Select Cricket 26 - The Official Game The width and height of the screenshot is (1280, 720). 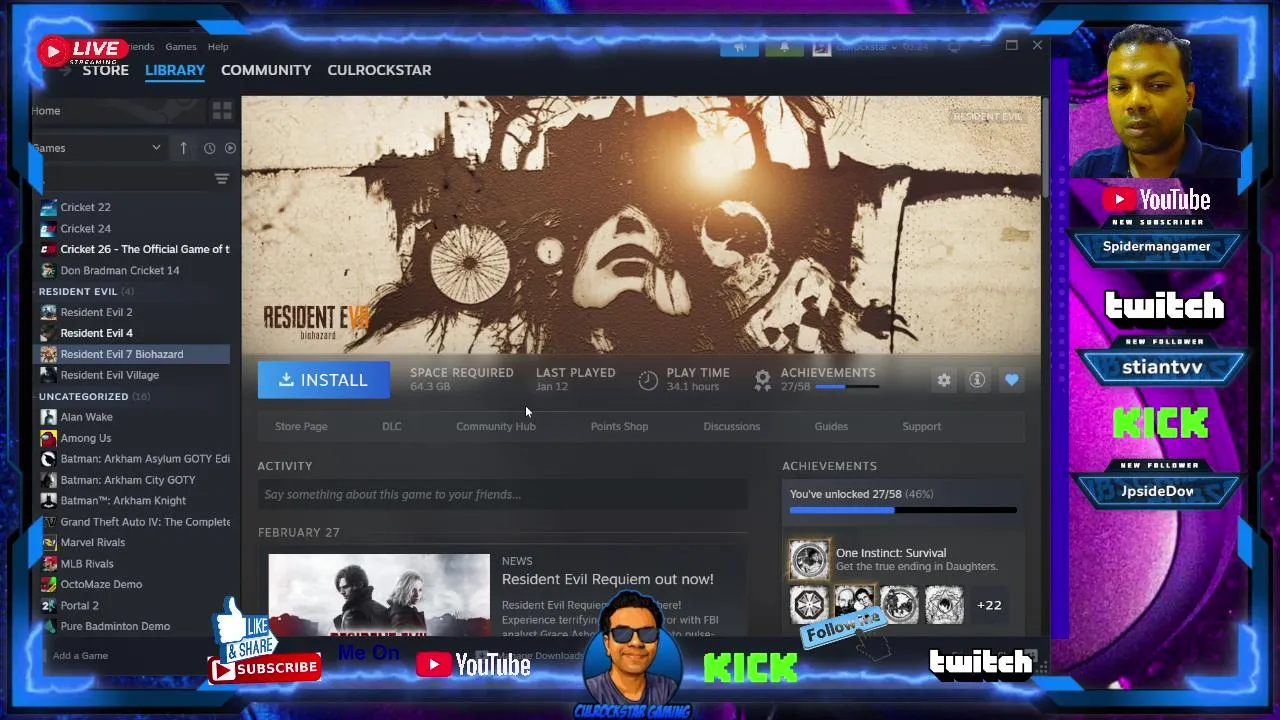pos(134,249)
